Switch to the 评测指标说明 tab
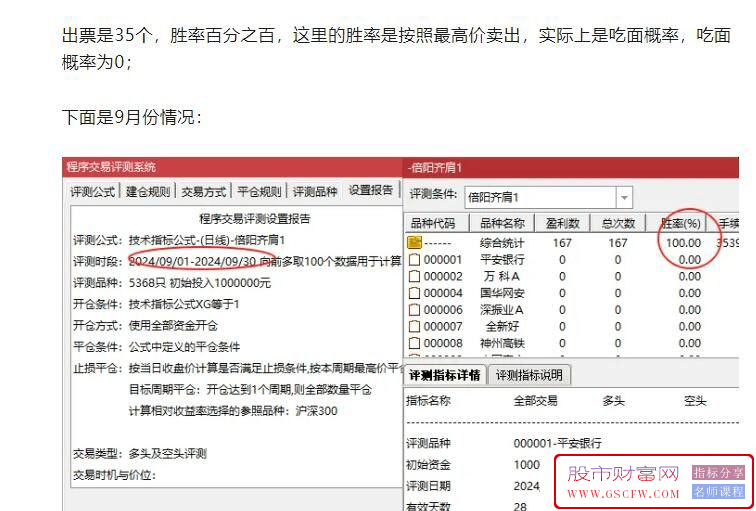 coord(529,375)
